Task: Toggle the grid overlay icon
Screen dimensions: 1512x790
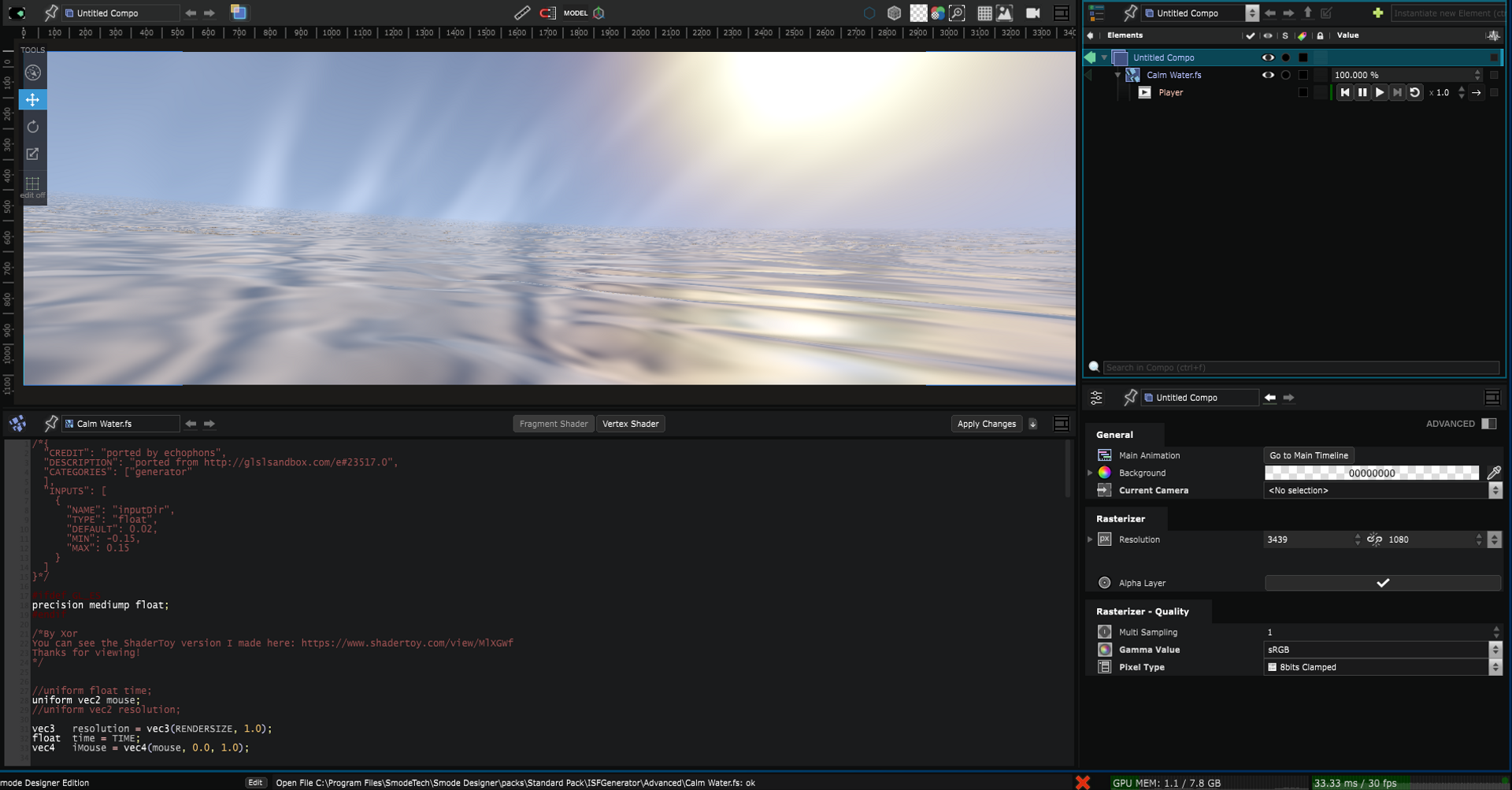Action: (984, 13)
